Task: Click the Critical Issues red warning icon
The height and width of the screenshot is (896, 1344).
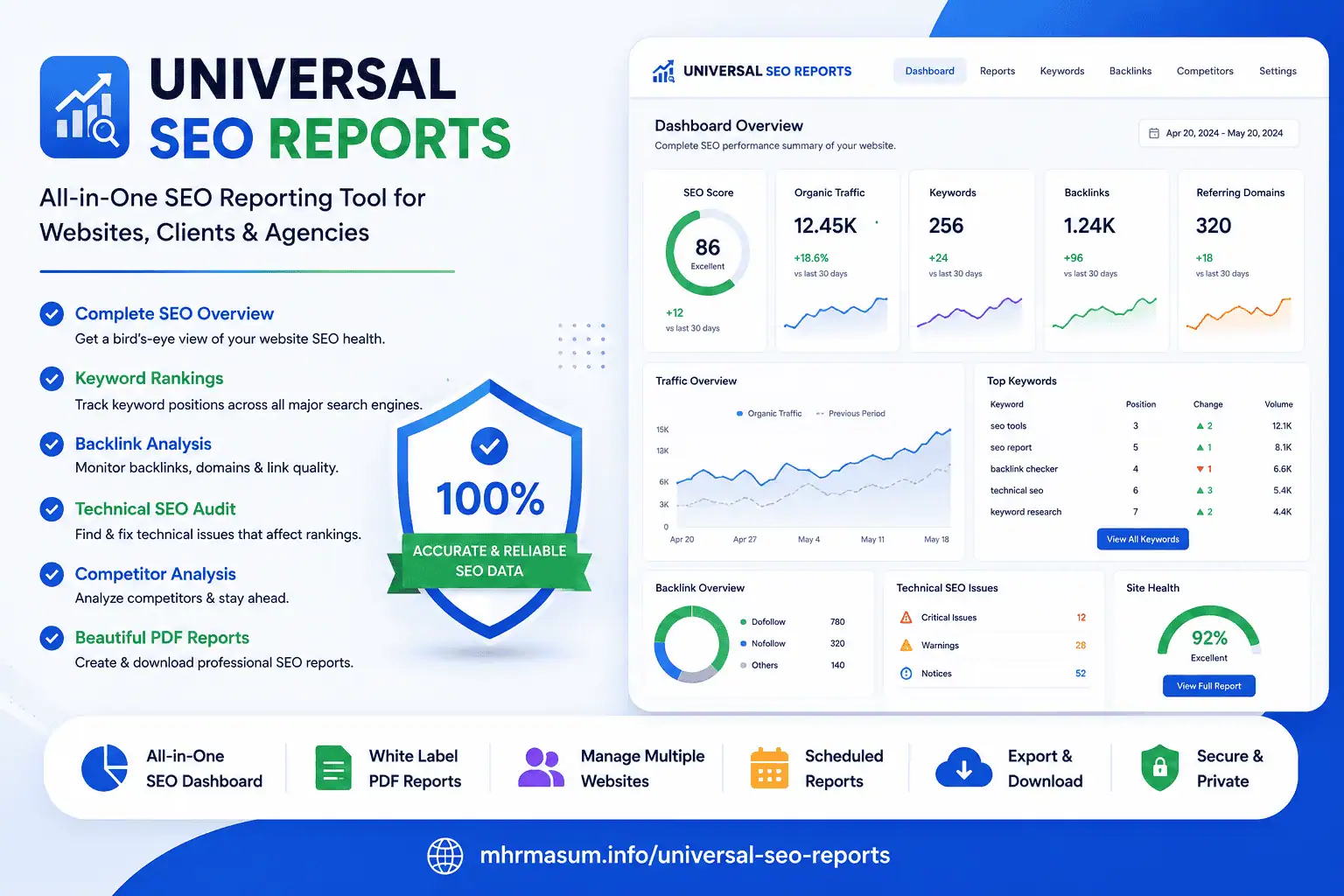Action: [906, 618]
